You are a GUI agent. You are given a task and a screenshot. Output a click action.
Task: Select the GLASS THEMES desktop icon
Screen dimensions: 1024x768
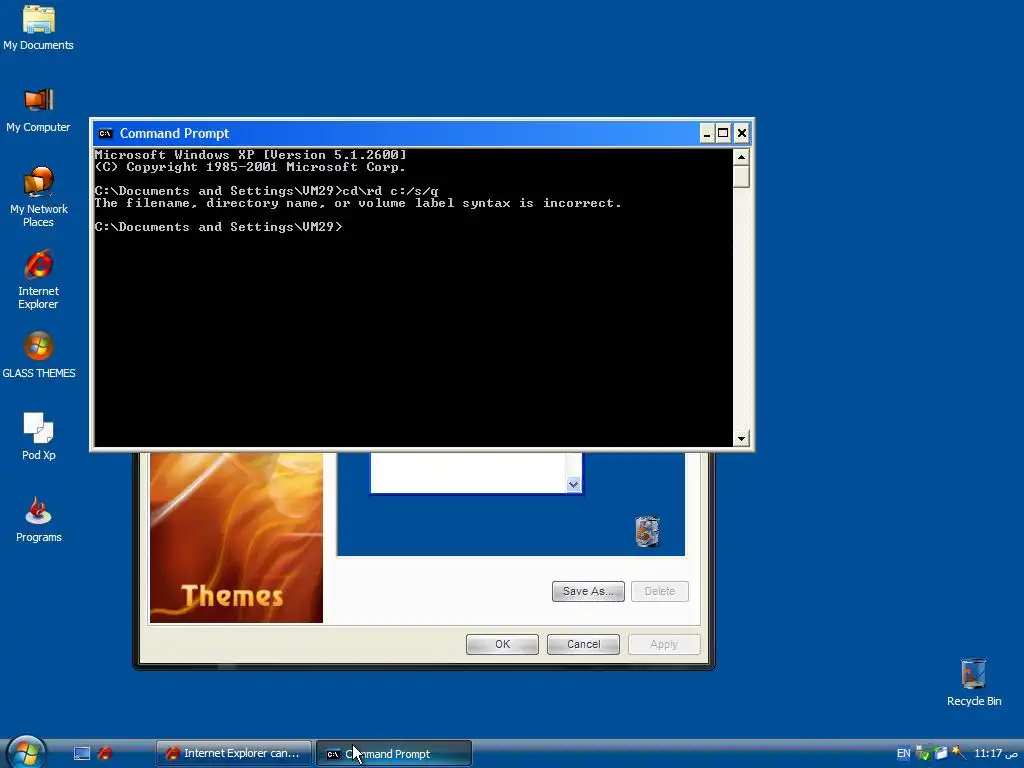pyautogui.click(x=38, y=355)
